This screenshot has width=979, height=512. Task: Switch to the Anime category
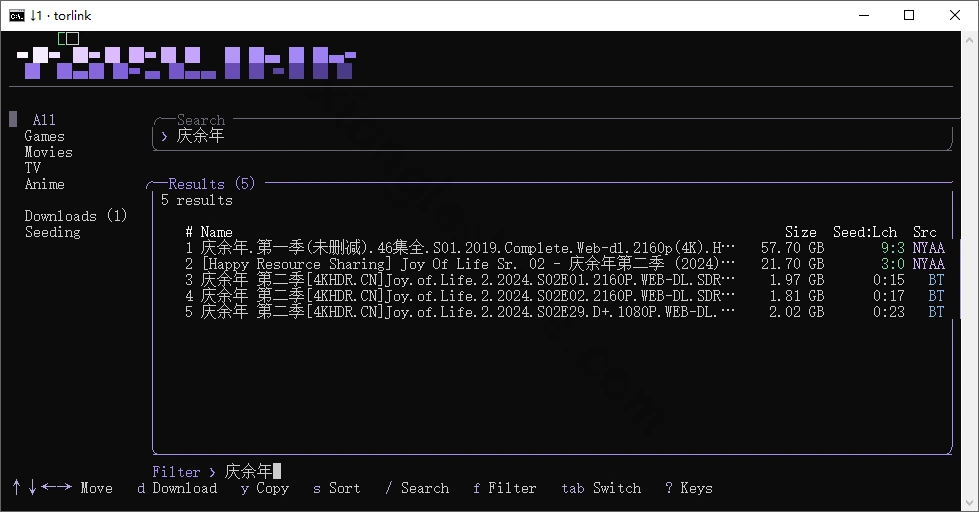coord(44,184)
